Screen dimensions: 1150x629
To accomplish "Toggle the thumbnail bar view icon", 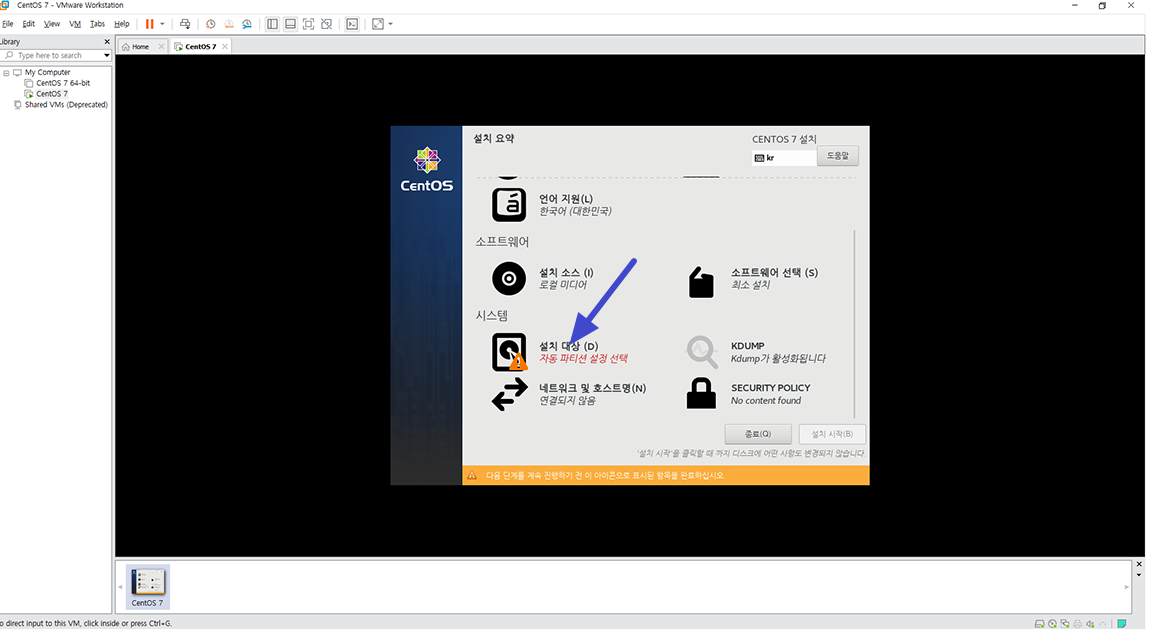I will (x=290, y=24).
